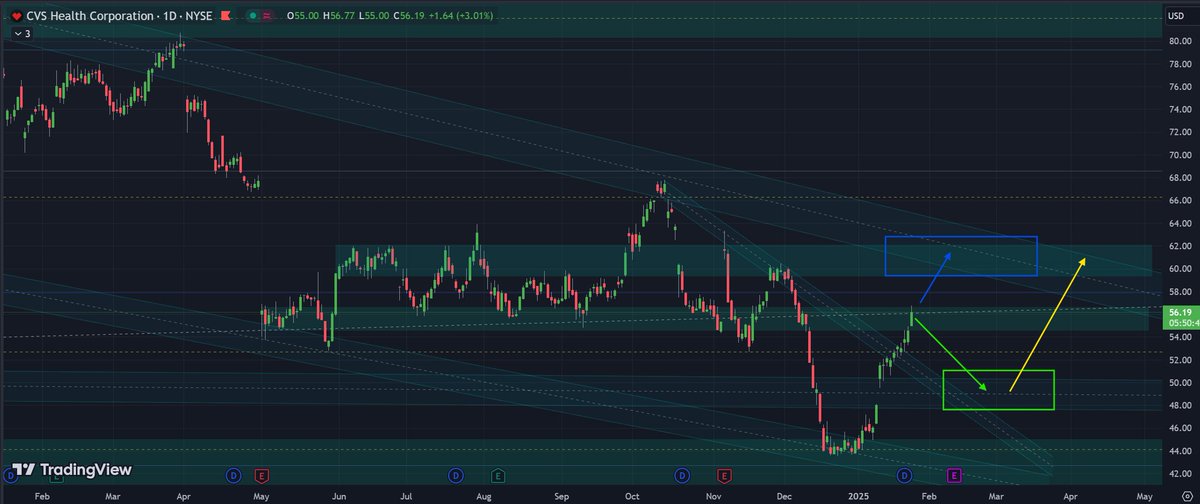Click the red heart favorite icon beside CVS
The width and height of the screenshot is (1200, 504).
16,16
